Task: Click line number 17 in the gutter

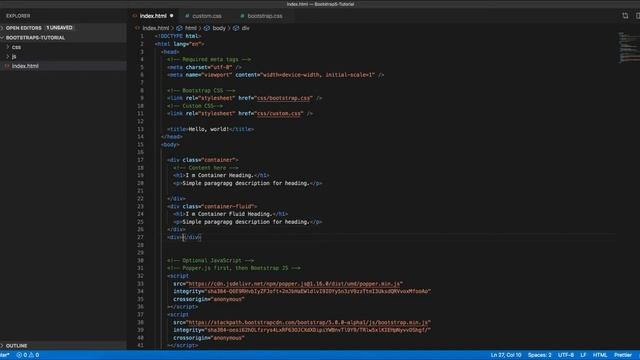Action: click(140, 160)
